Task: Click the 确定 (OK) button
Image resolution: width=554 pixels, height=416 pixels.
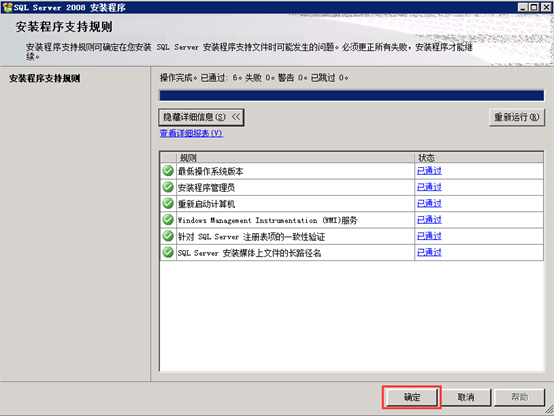Action: 412,397
